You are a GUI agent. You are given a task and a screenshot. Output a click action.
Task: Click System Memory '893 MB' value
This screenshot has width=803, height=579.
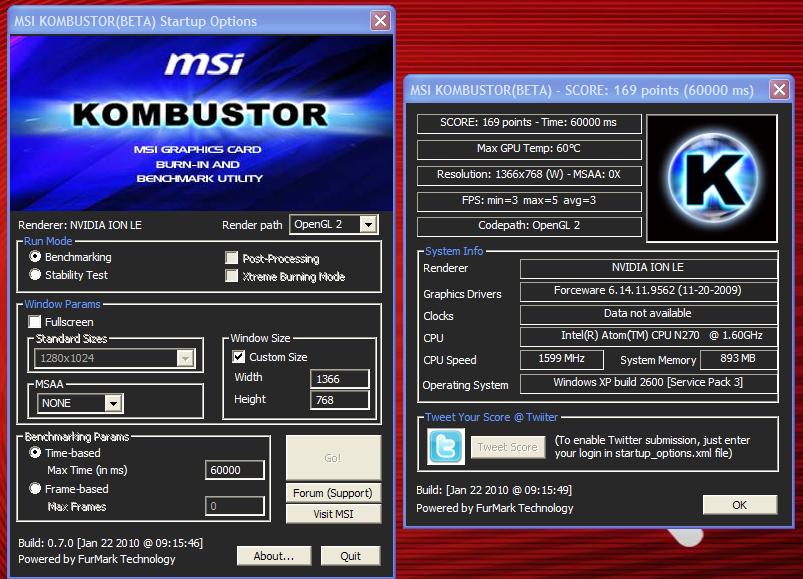tap(738, 359)
